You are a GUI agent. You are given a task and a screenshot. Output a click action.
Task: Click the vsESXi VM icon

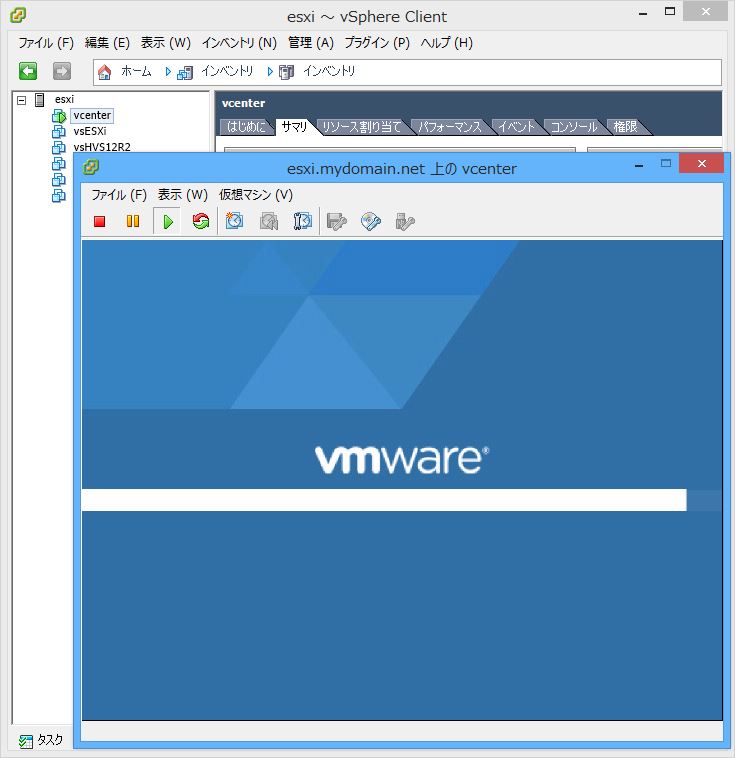[59, 131]
